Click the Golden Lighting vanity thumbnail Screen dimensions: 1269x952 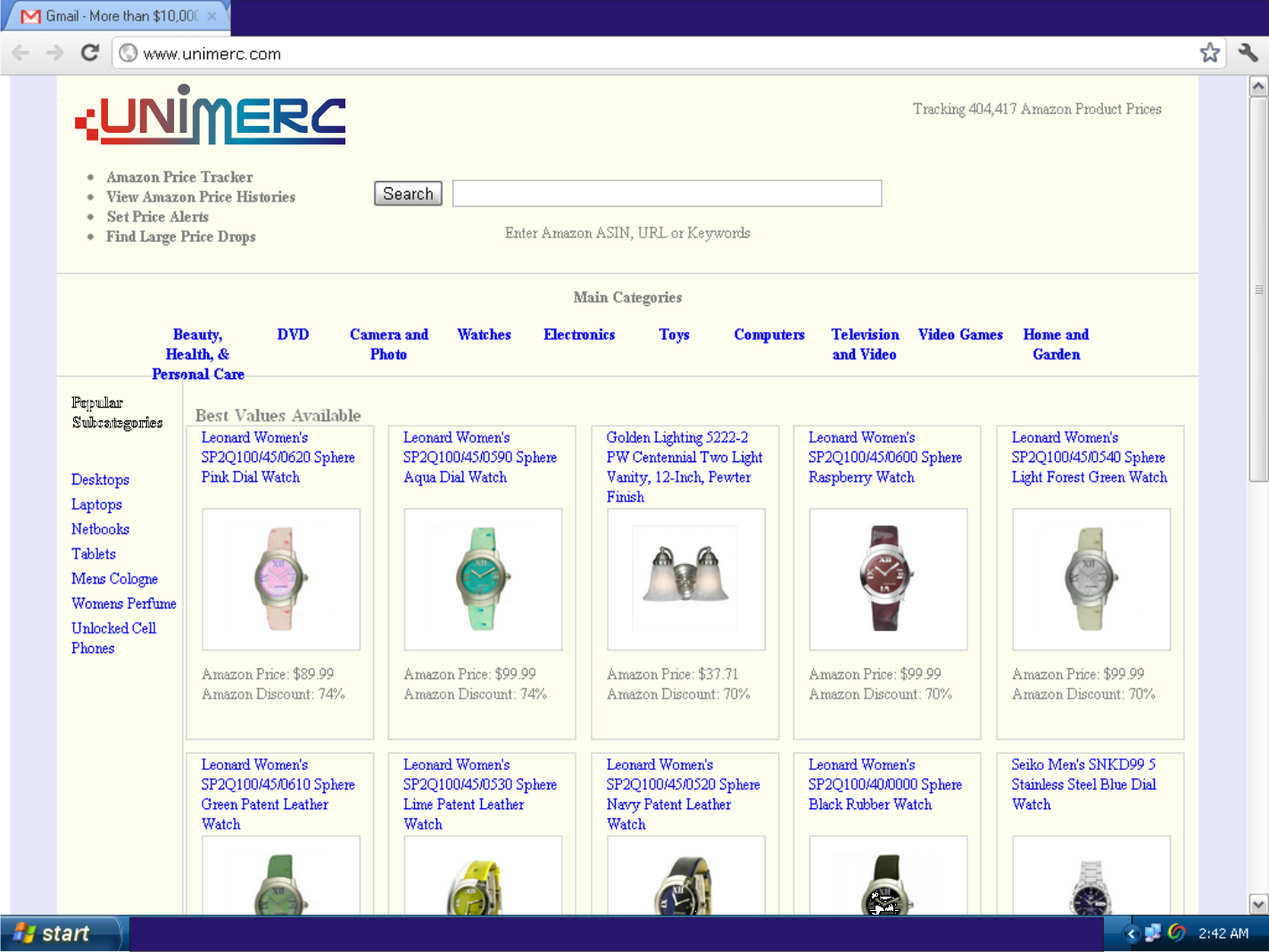685,579
